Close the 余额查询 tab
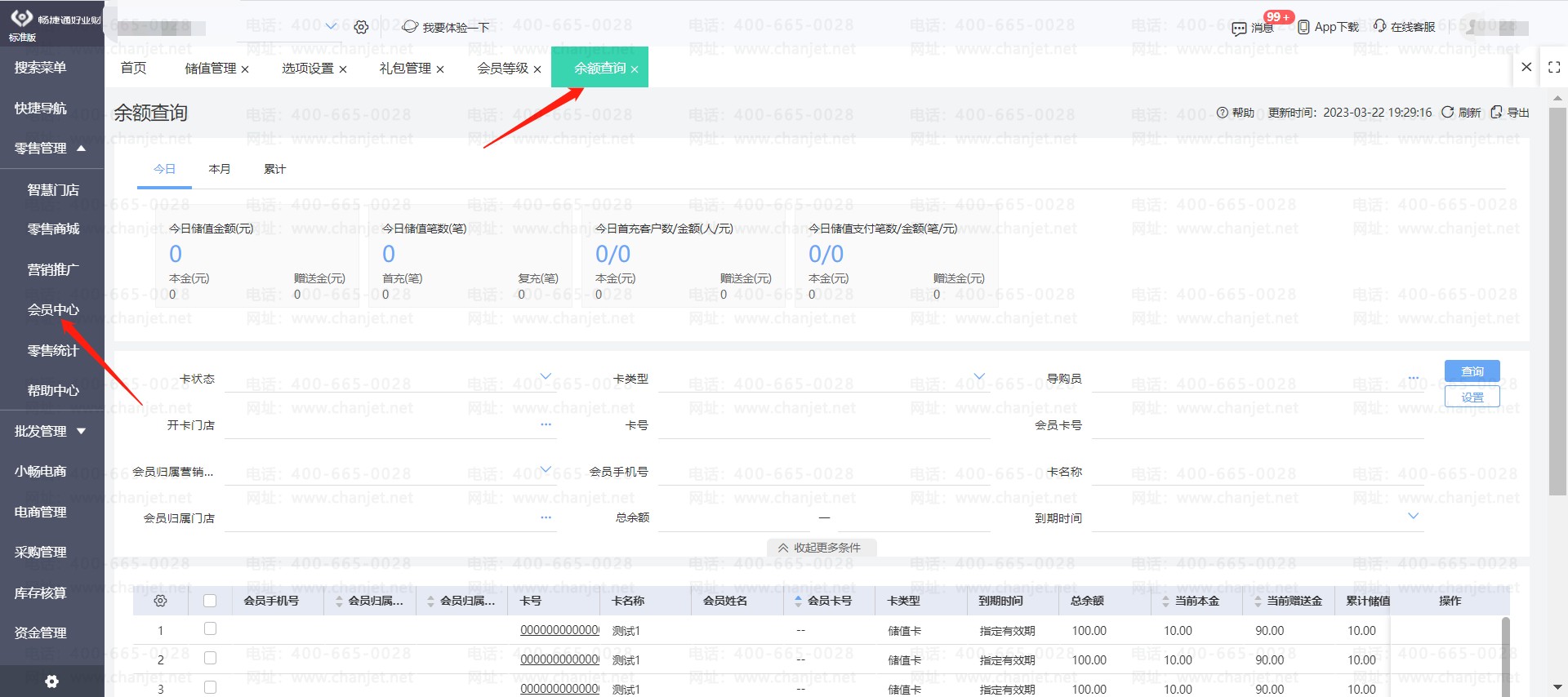This screenshot has width=1568, height=697. (x=635, y=69)
